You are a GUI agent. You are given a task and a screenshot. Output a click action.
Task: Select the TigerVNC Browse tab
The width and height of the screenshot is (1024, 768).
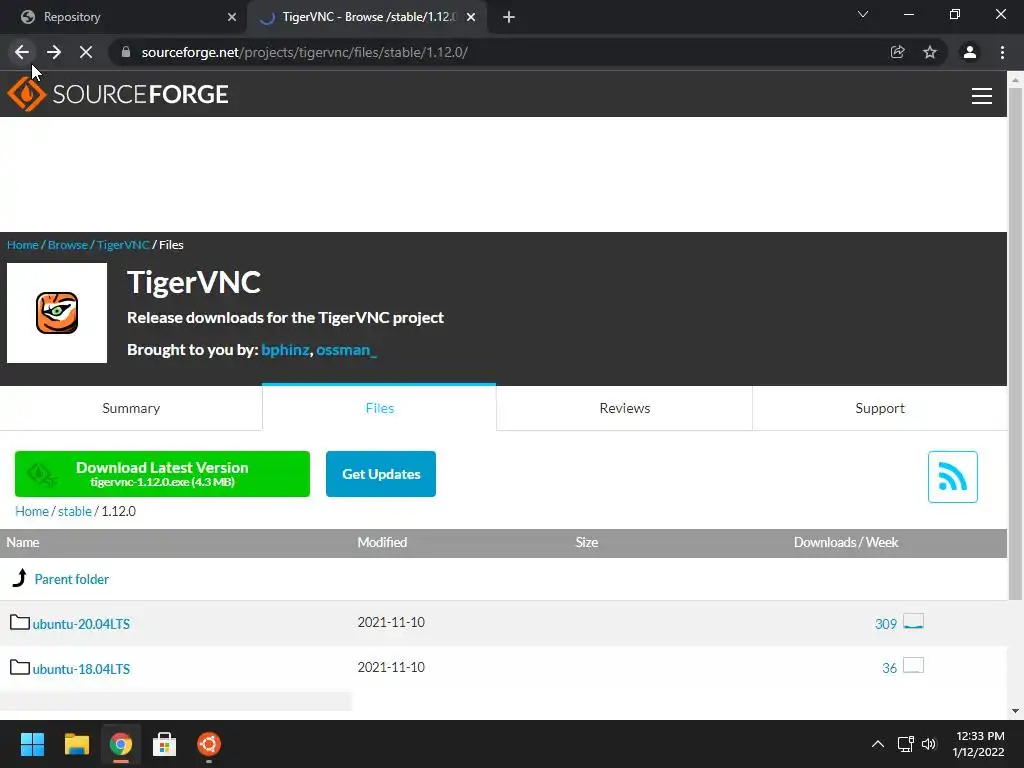pyautogui.click(x=367, y=18)
